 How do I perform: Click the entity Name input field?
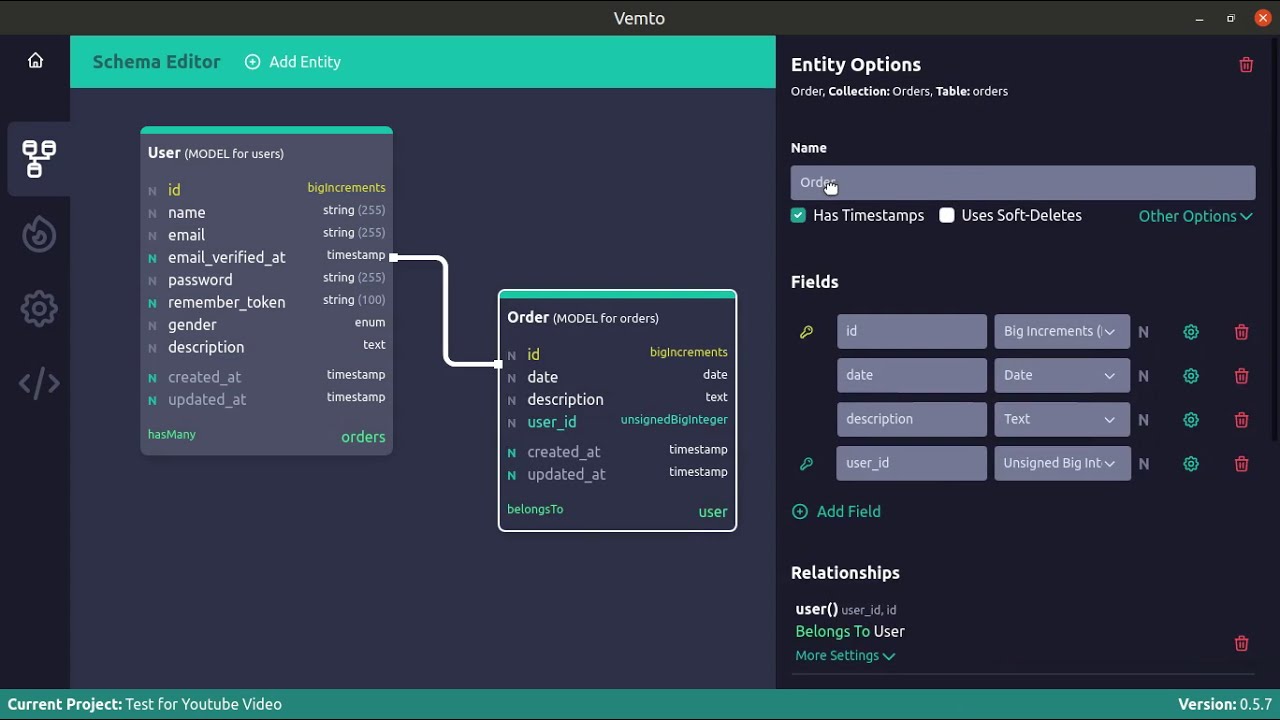tap(1023, 183)
